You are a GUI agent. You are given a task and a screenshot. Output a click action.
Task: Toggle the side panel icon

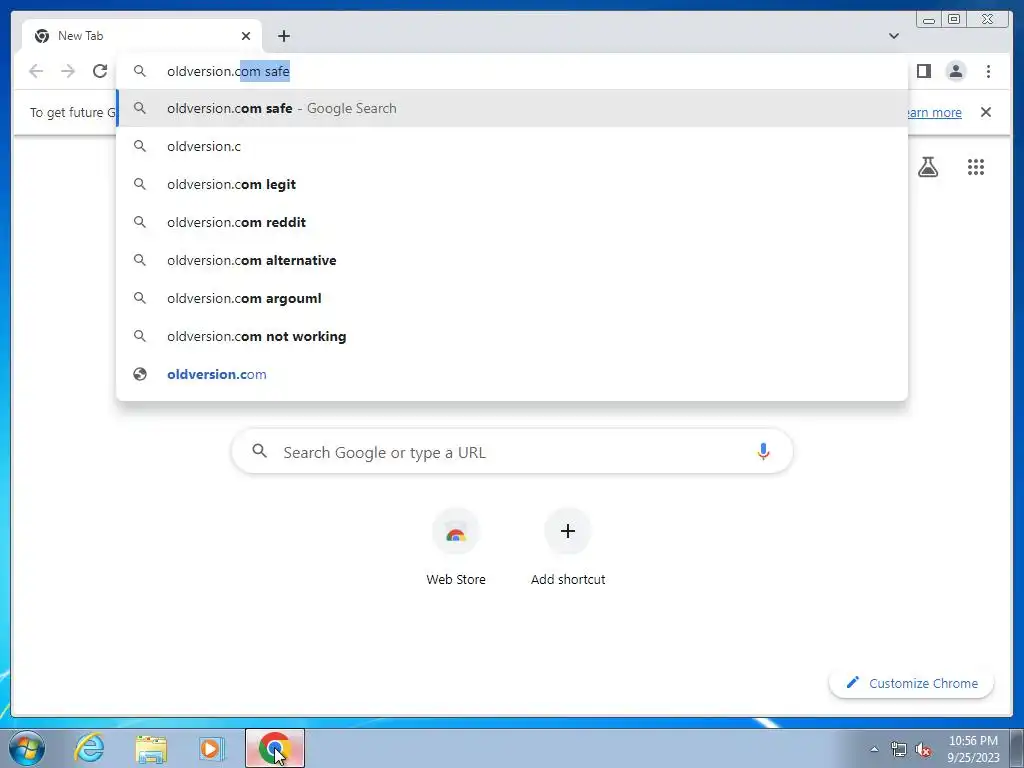point(923,71)
